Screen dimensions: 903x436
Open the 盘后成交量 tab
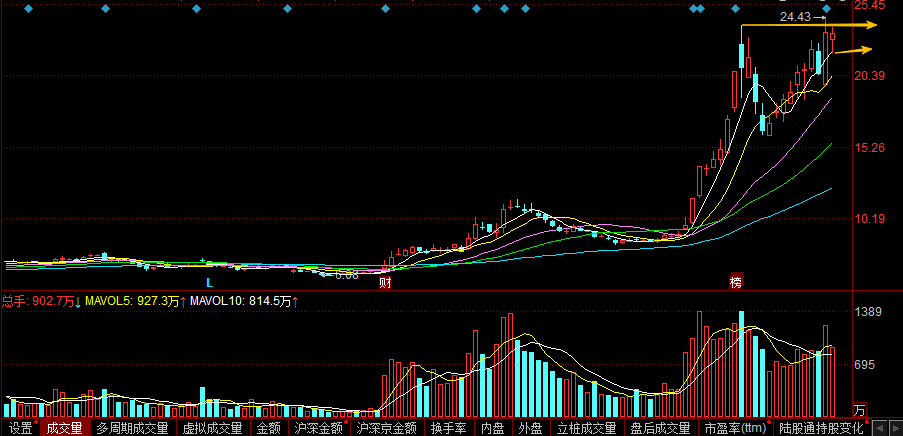[661, 428]
